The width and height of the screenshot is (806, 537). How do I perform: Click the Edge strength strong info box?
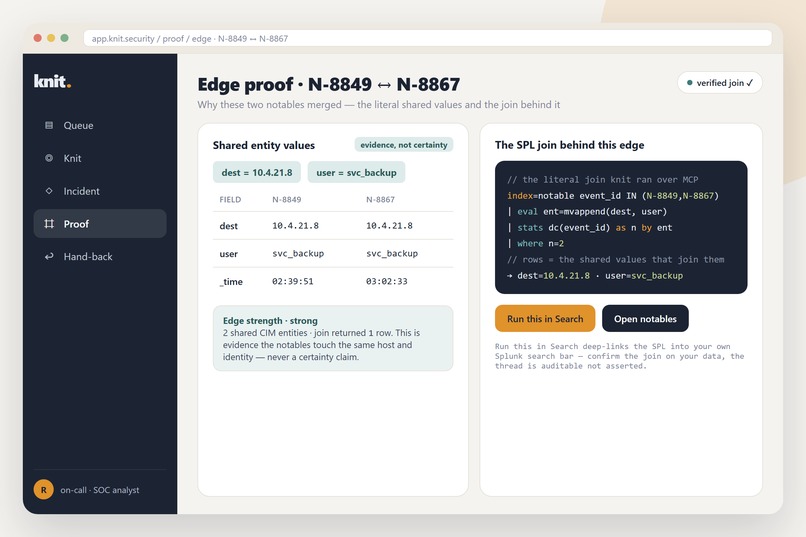coord(333,339)
